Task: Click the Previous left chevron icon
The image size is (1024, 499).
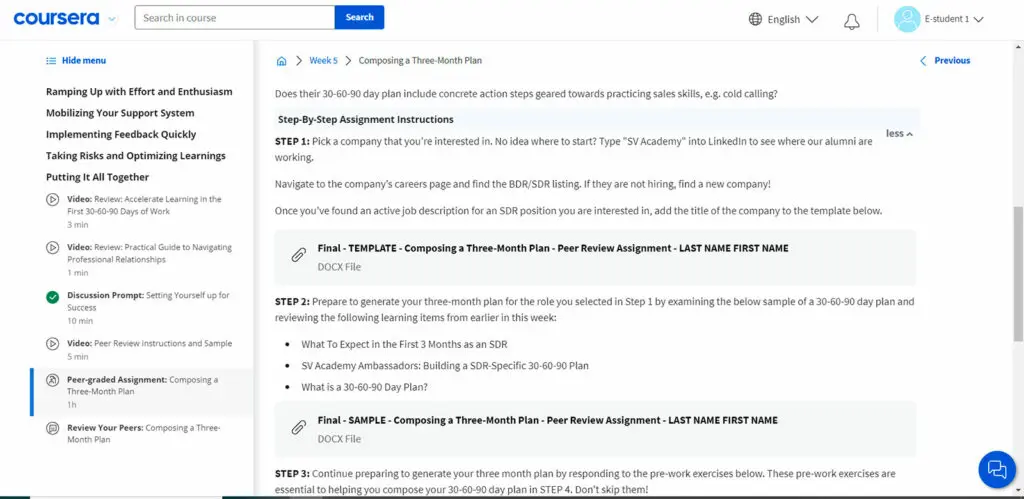Action: click(923, 61)
